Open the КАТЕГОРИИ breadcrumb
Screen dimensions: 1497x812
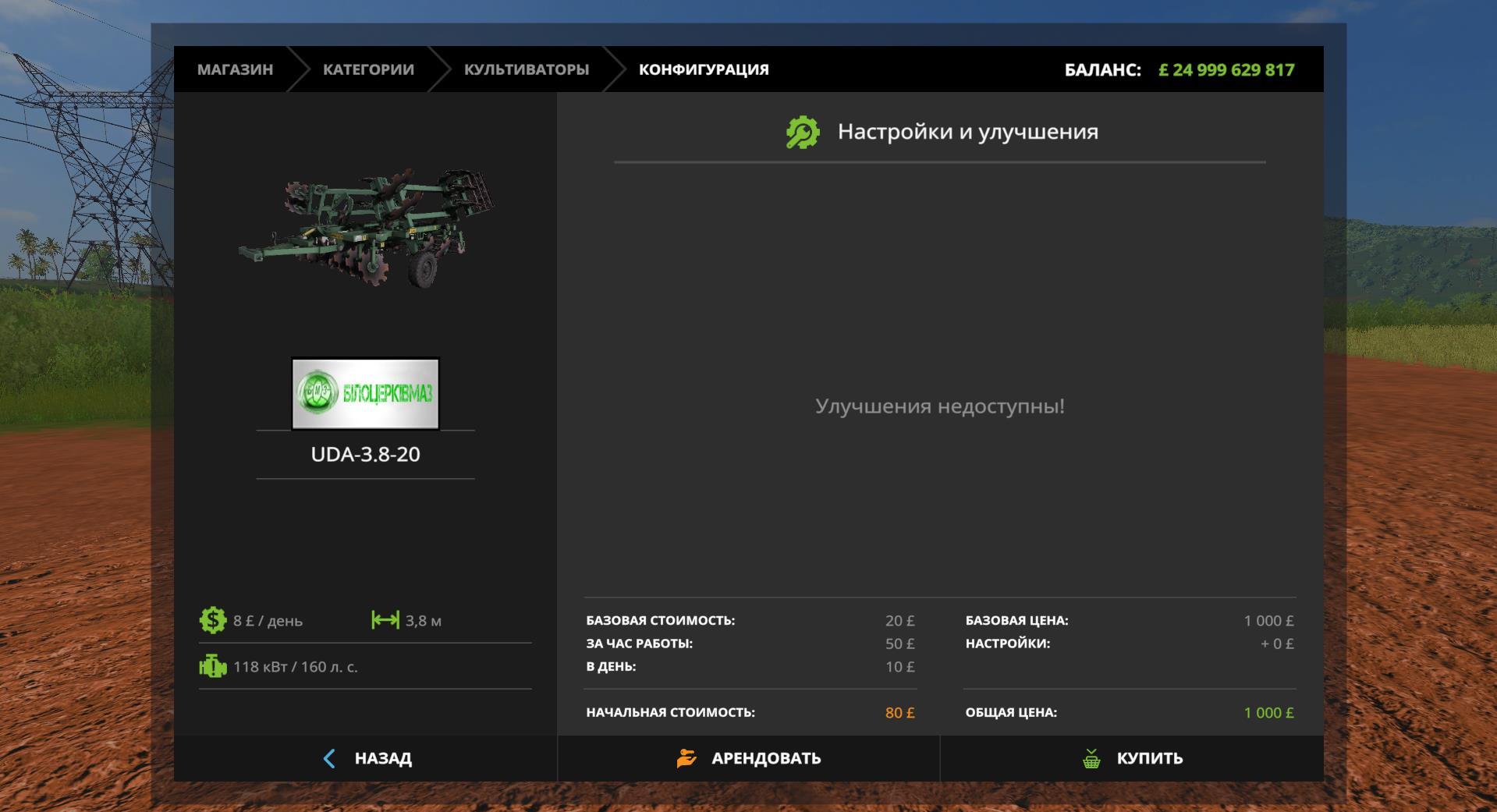(368, 69)
